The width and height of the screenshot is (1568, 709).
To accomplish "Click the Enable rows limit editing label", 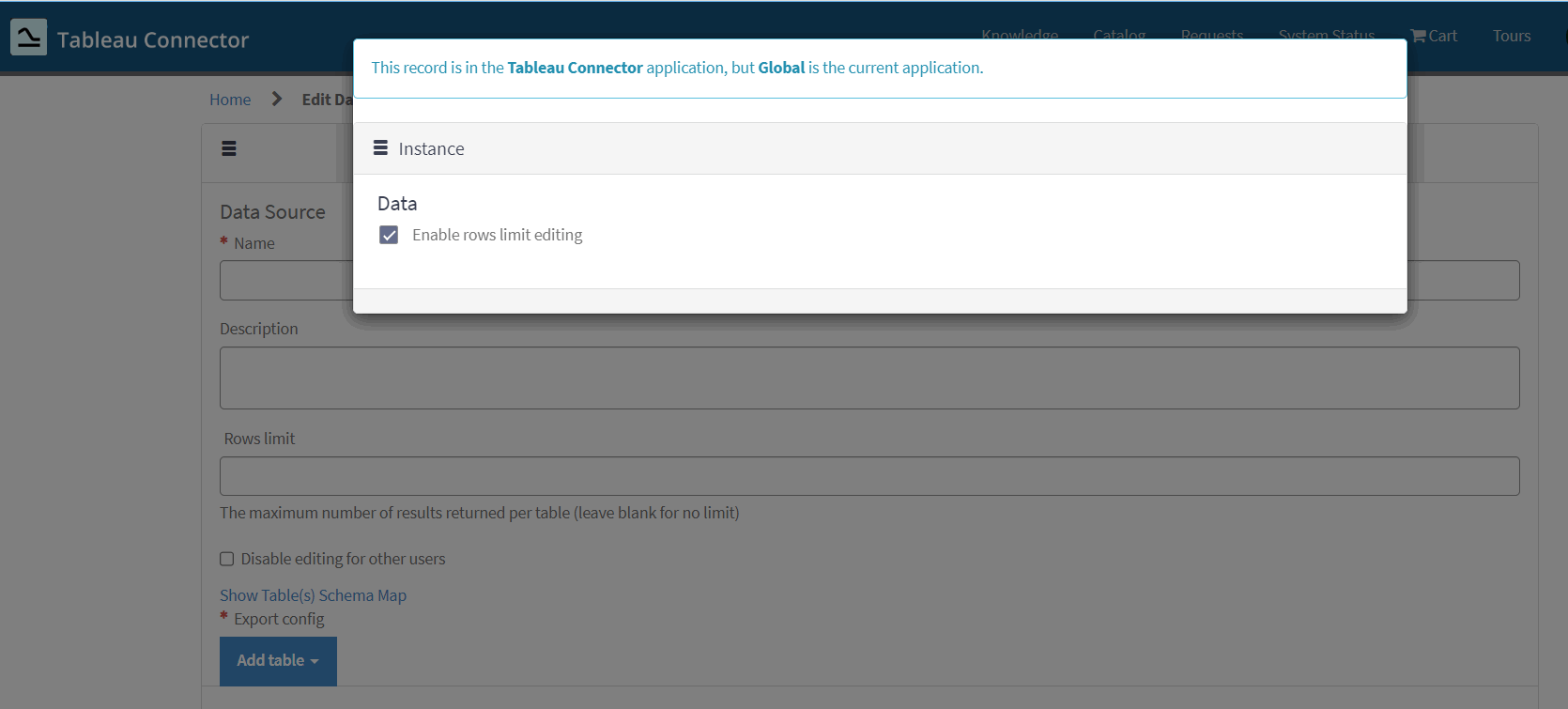I will point(497,235).
